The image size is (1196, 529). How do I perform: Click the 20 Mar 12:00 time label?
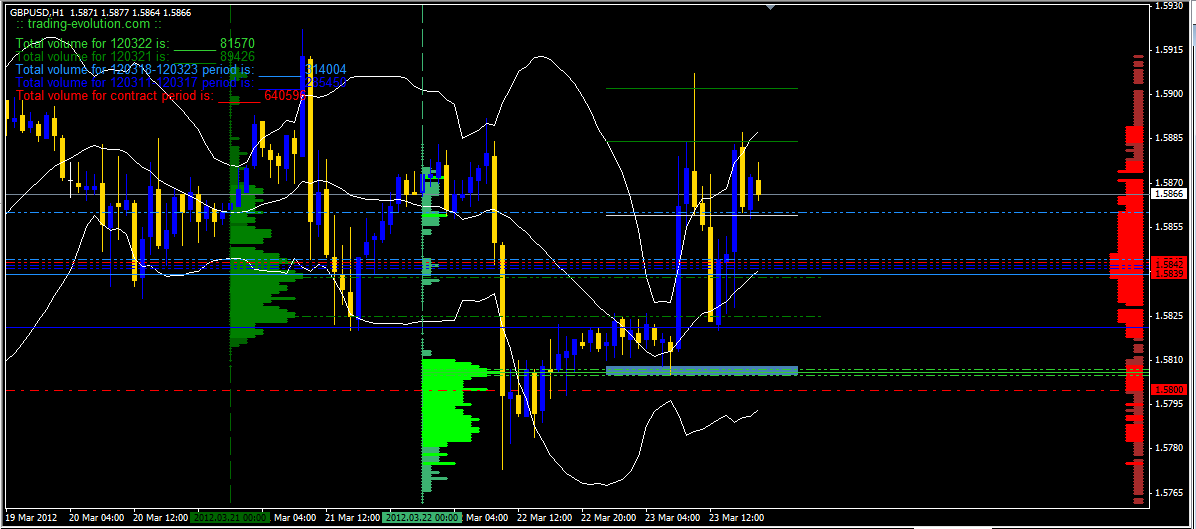point(161,517)
